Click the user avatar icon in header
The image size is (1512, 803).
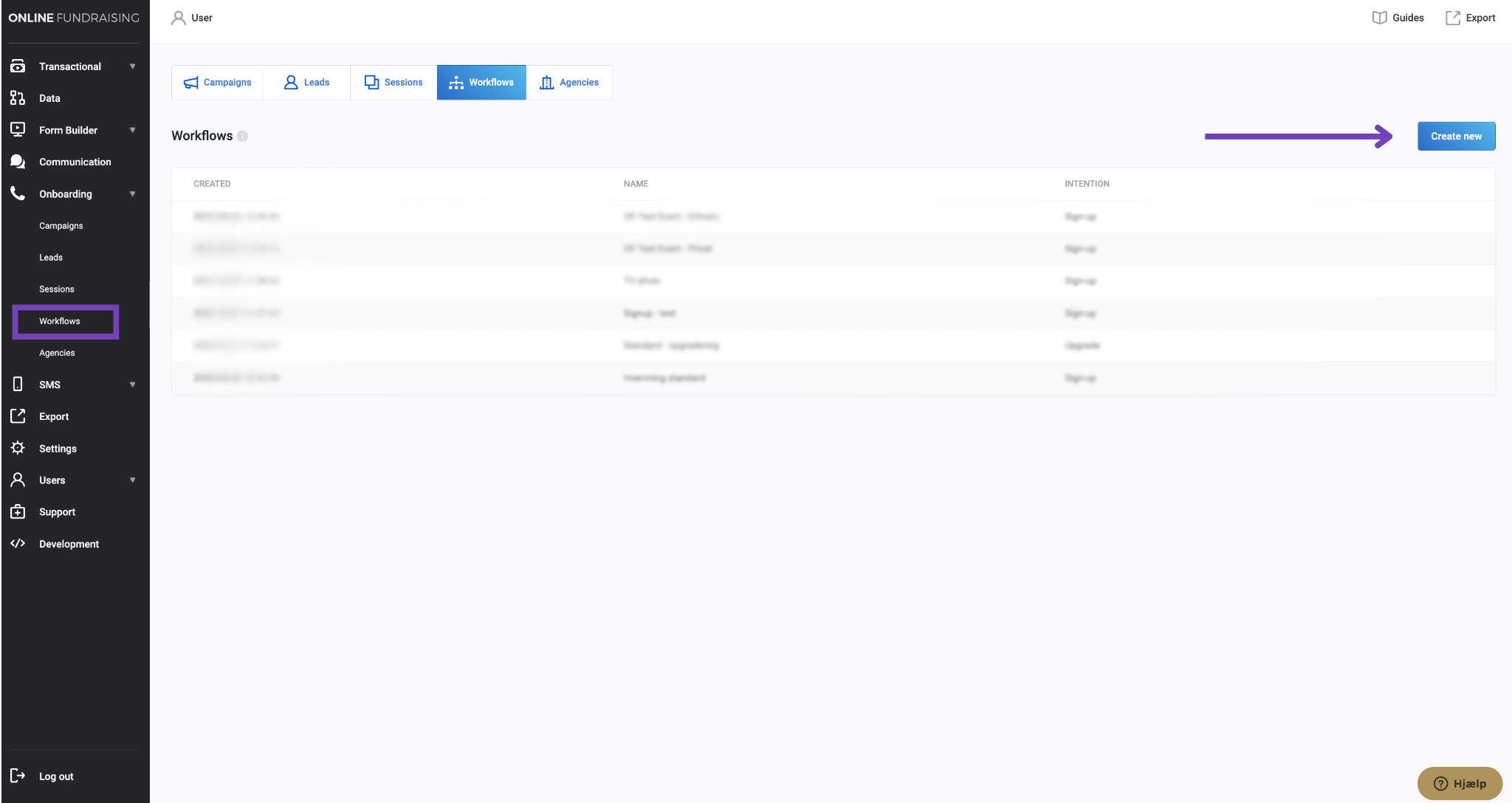[178, 18]
